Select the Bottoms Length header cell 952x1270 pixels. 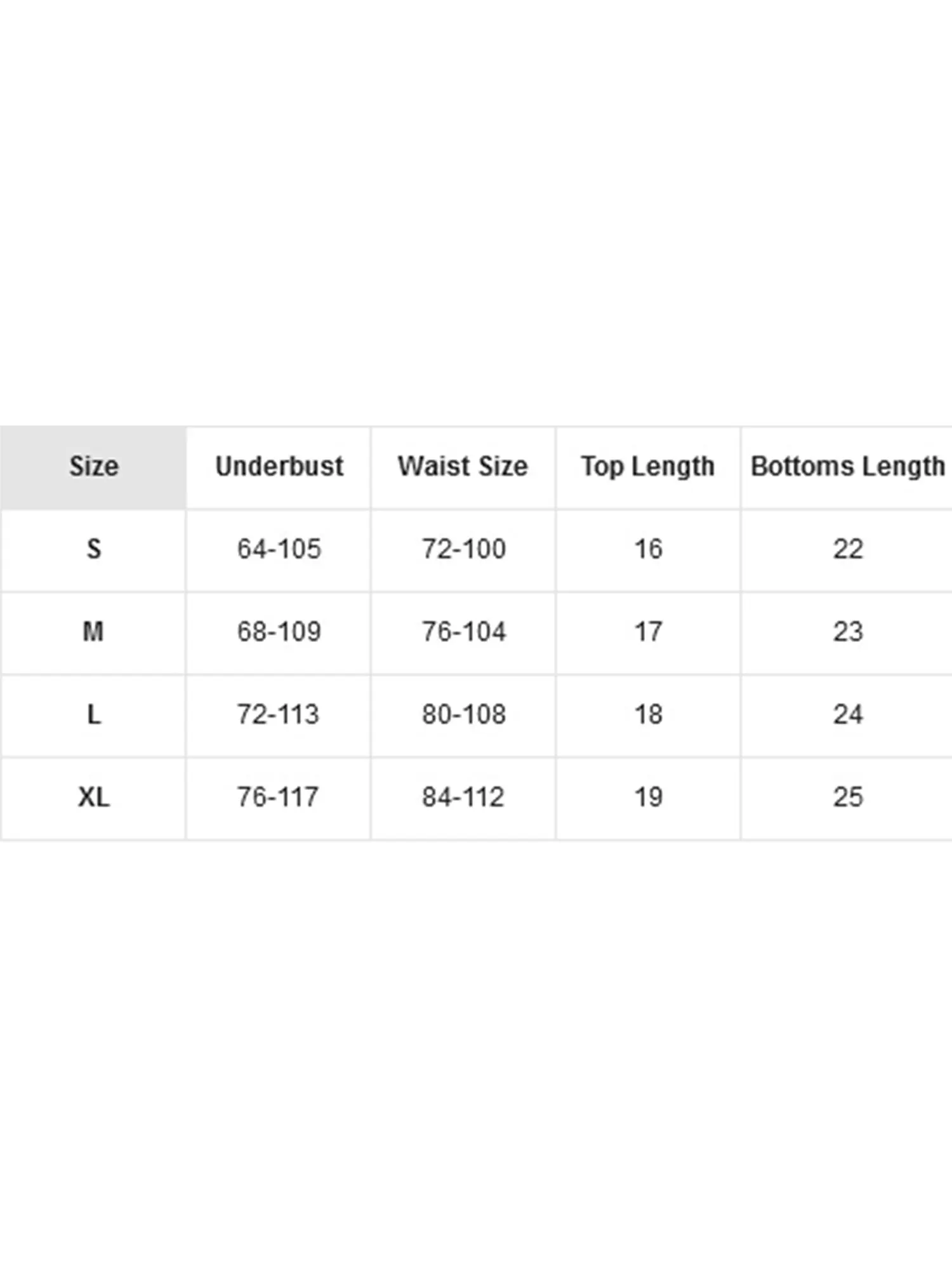pyautogui.click(x=848, y=467)
